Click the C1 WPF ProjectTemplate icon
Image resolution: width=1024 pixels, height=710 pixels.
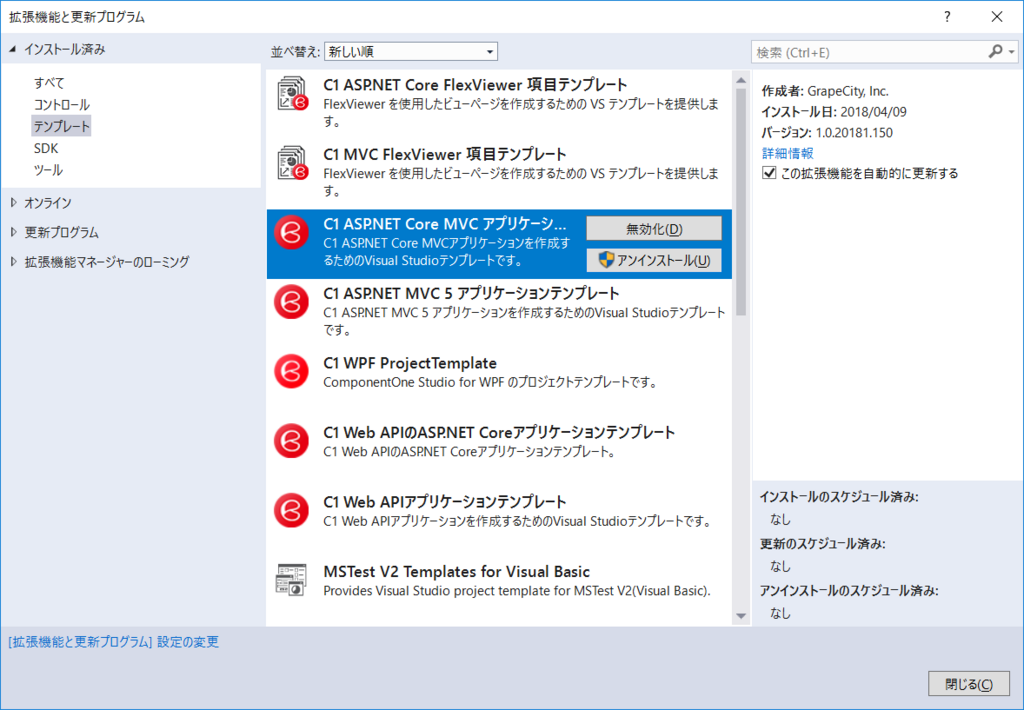pyautogui.click(x=291, y=372)
